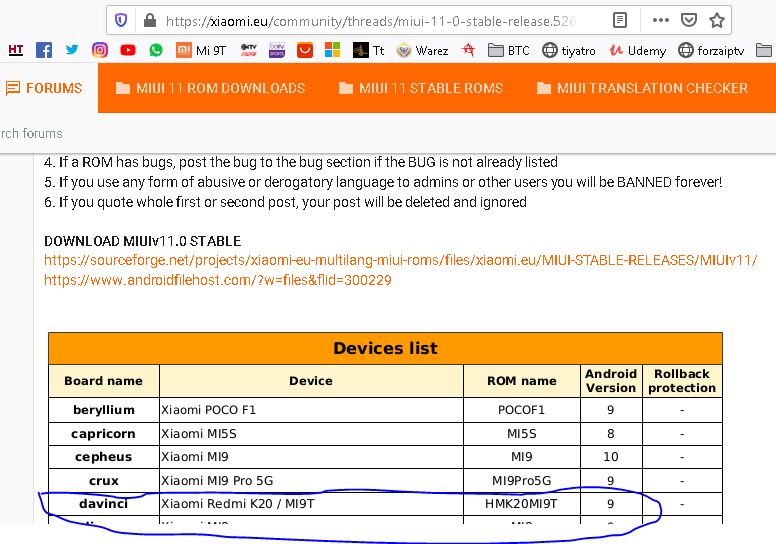Image resolution: width=776 pixels, height=544 pixels.
Task: Select the cepheus board name cell
Action: [x=103, y=457]
